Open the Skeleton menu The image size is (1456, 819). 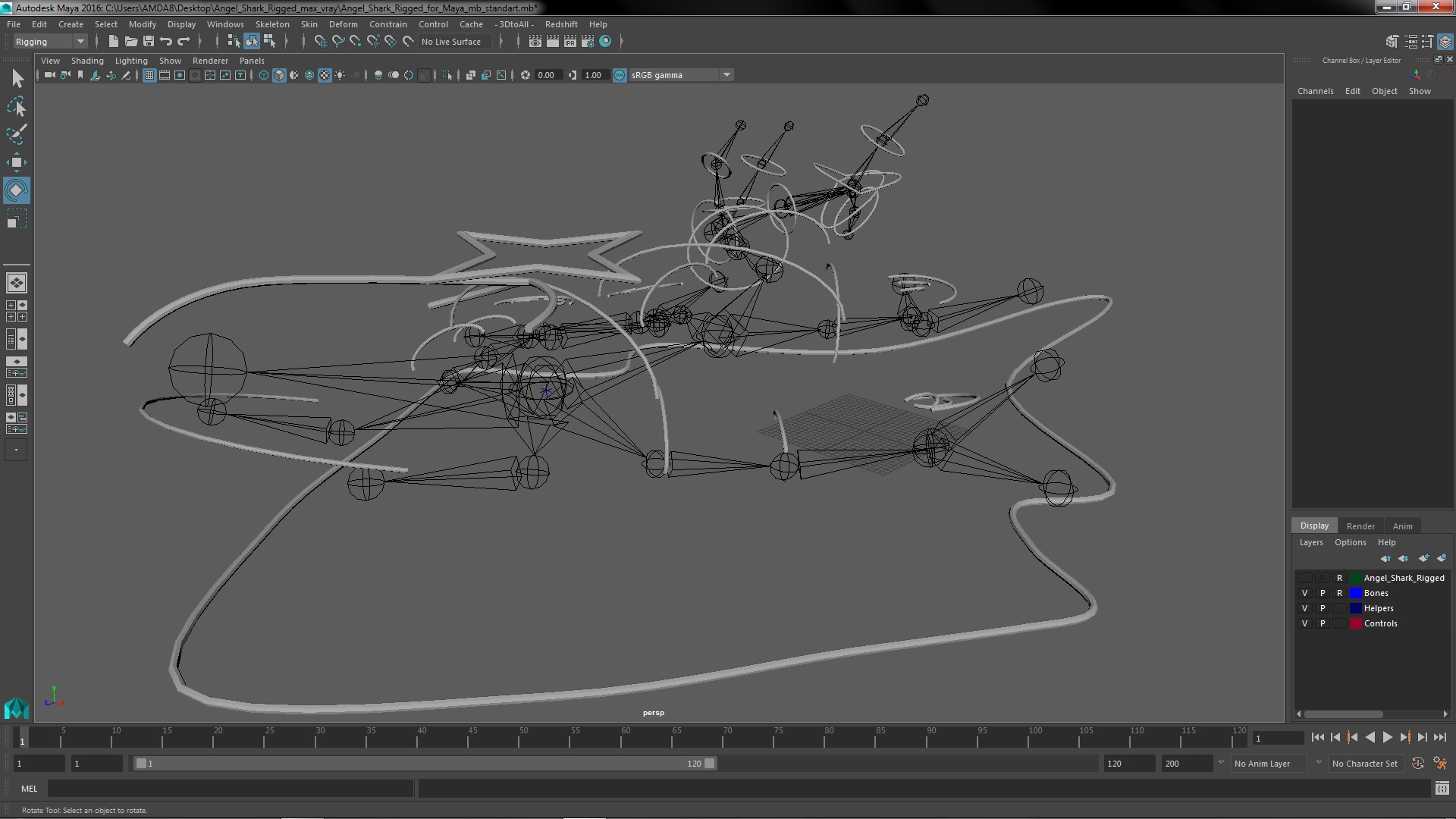272,24
